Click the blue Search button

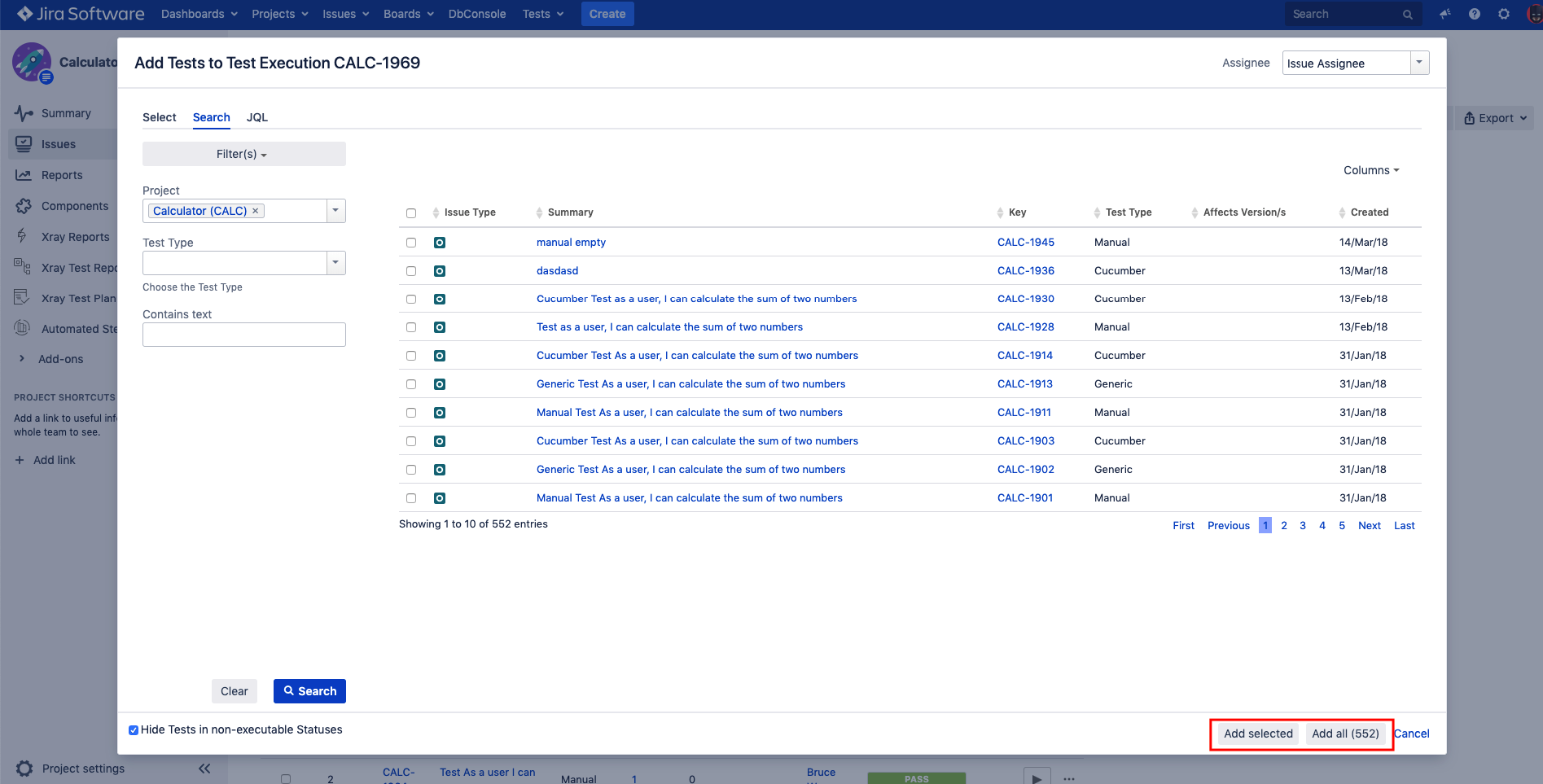309,691
